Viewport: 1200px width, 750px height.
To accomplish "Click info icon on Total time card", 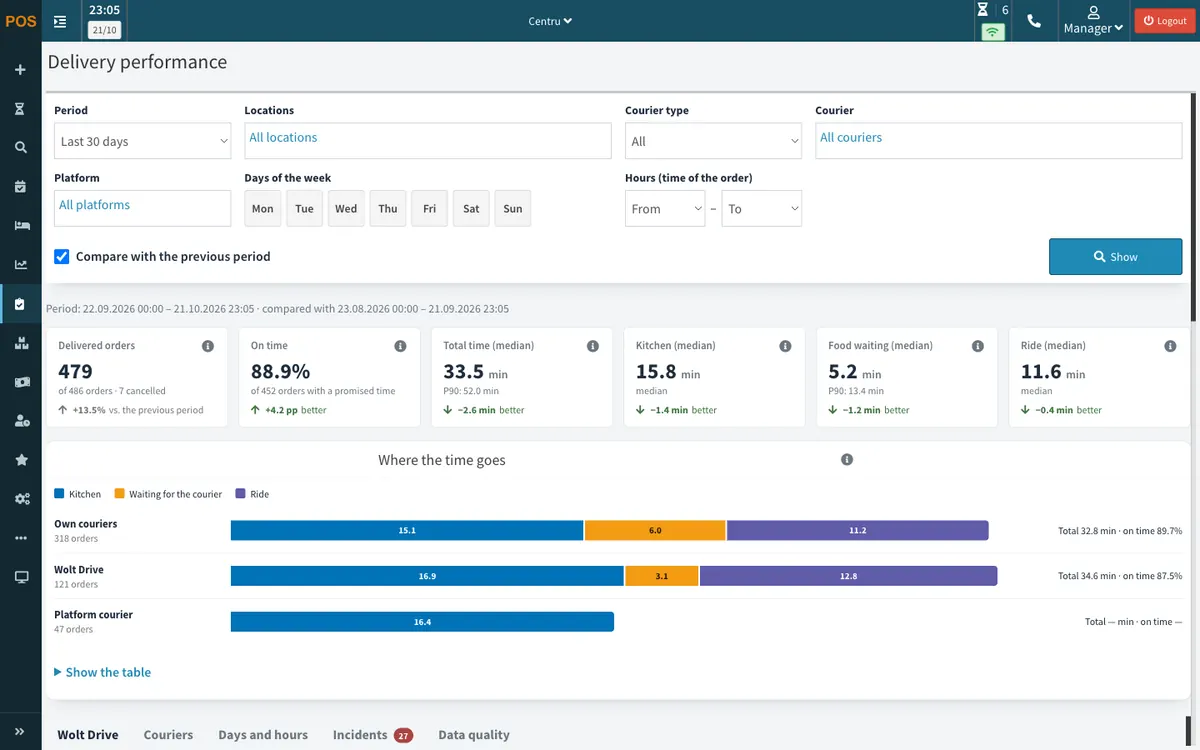I will click(x=593, y=346).
